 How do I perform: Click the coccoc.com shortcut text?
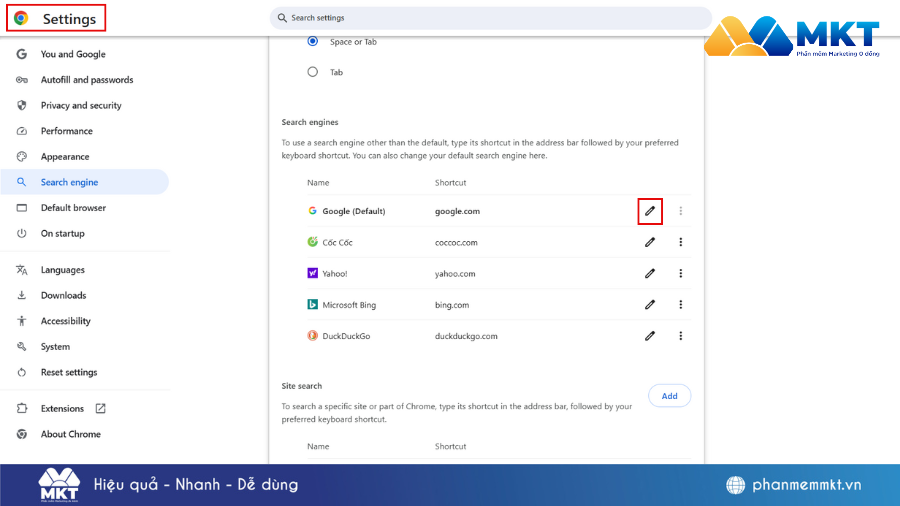(456, 243)
